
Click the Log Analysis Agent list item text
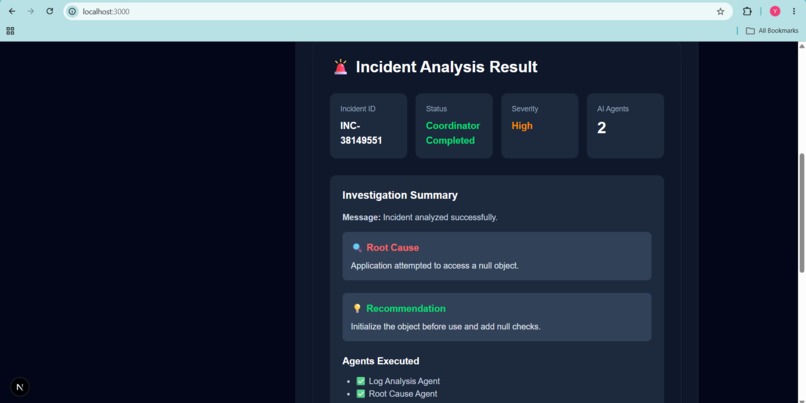point(405,381)
